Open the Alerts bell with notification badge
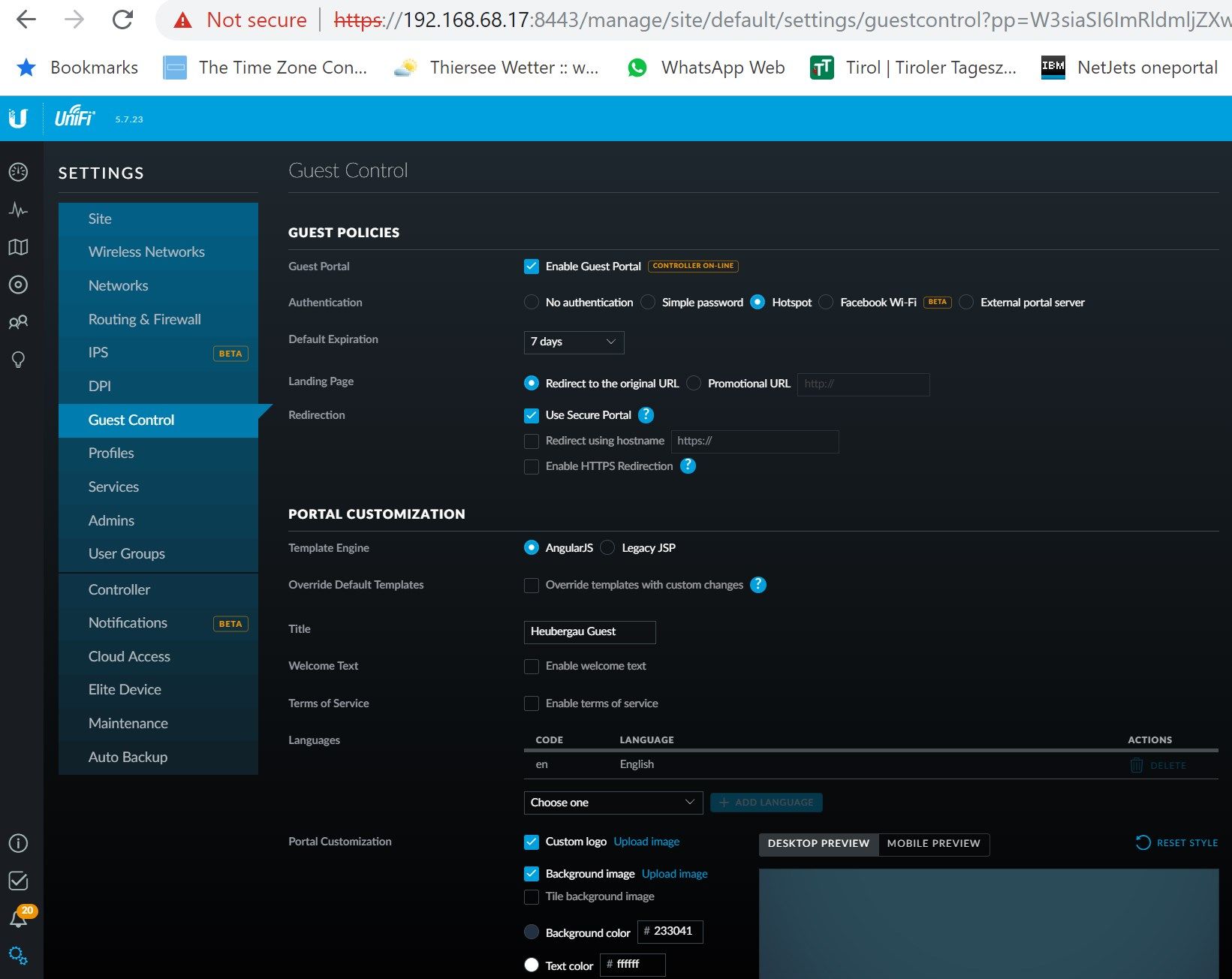Viewport: 1232px width, 979px height. [x=18, y=917]
